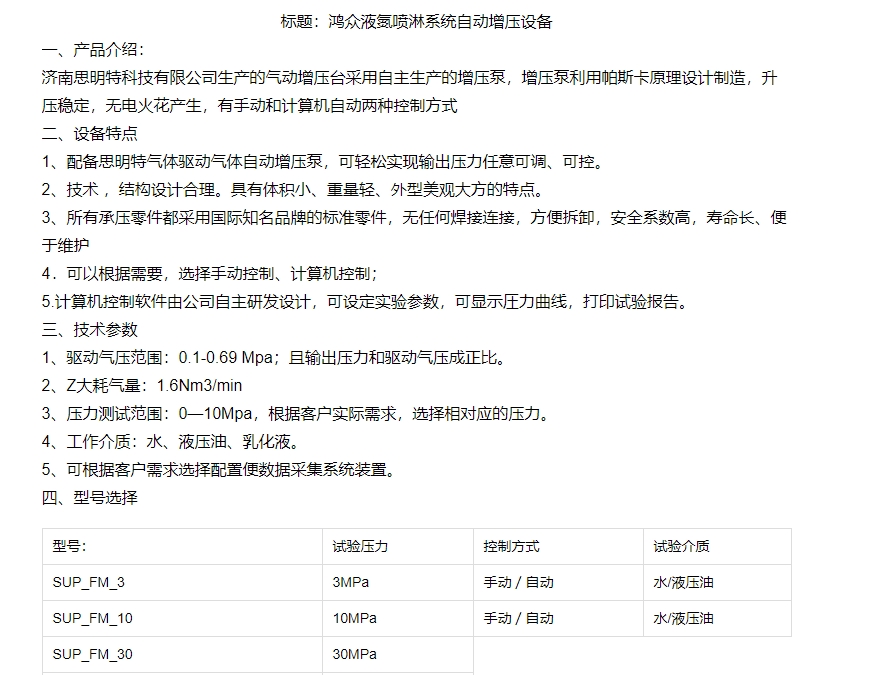Screen dimensions: 885x675
Task: Click line 3、压力测试范围：0—10Mpa
Action: pyautogui.click(x=296, y=414)
